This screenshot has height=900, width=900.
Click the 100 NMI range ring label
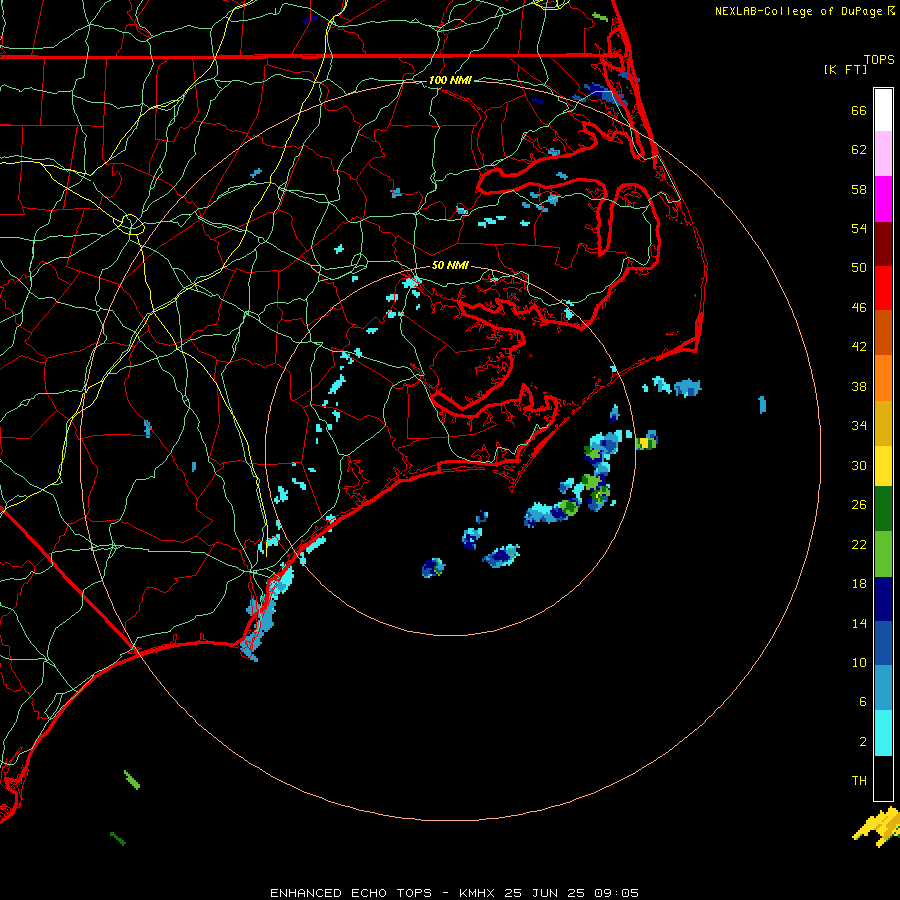450,80
